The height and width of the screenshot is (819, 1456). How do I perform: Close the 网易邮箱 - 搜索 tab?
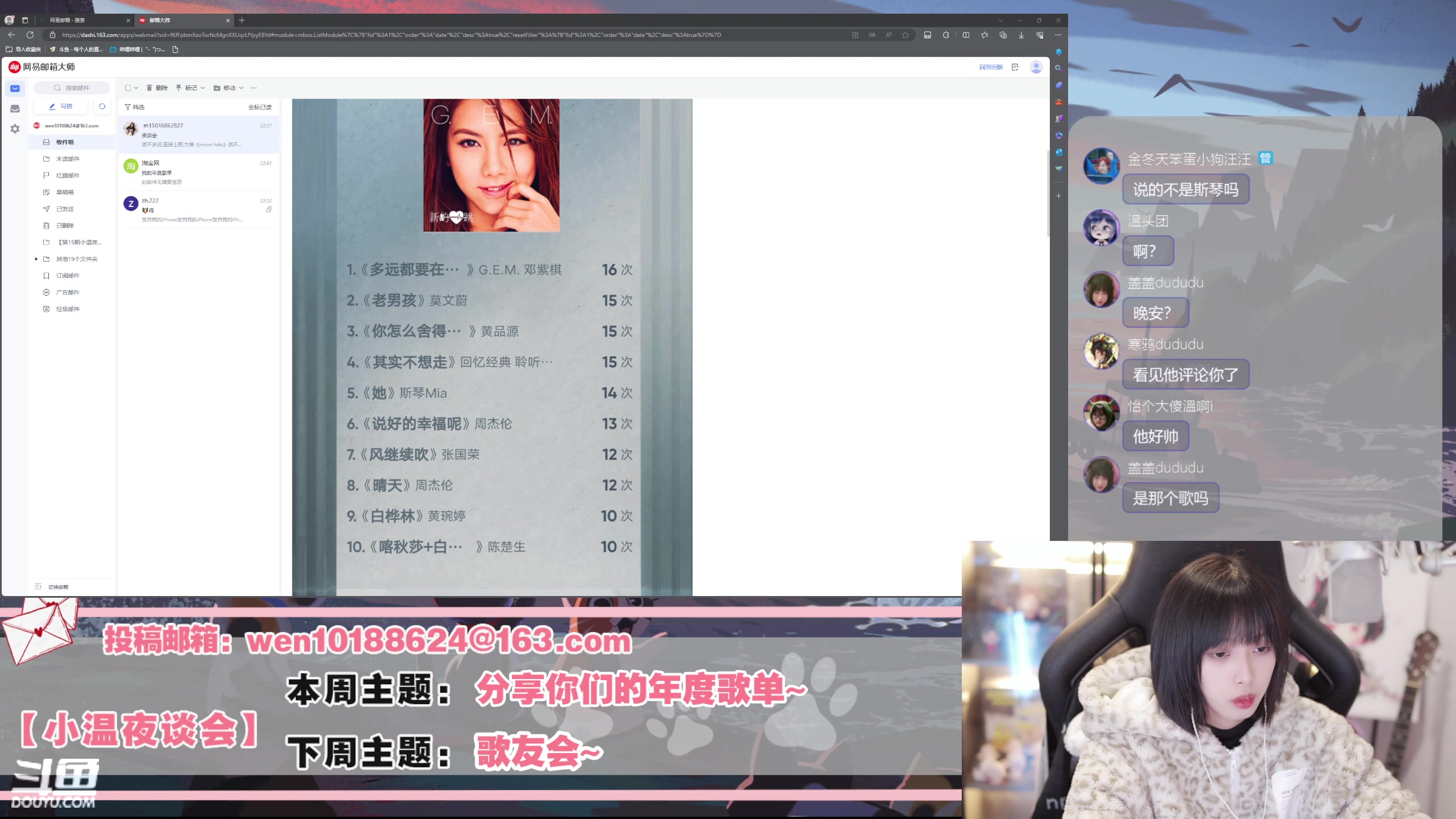128,20
